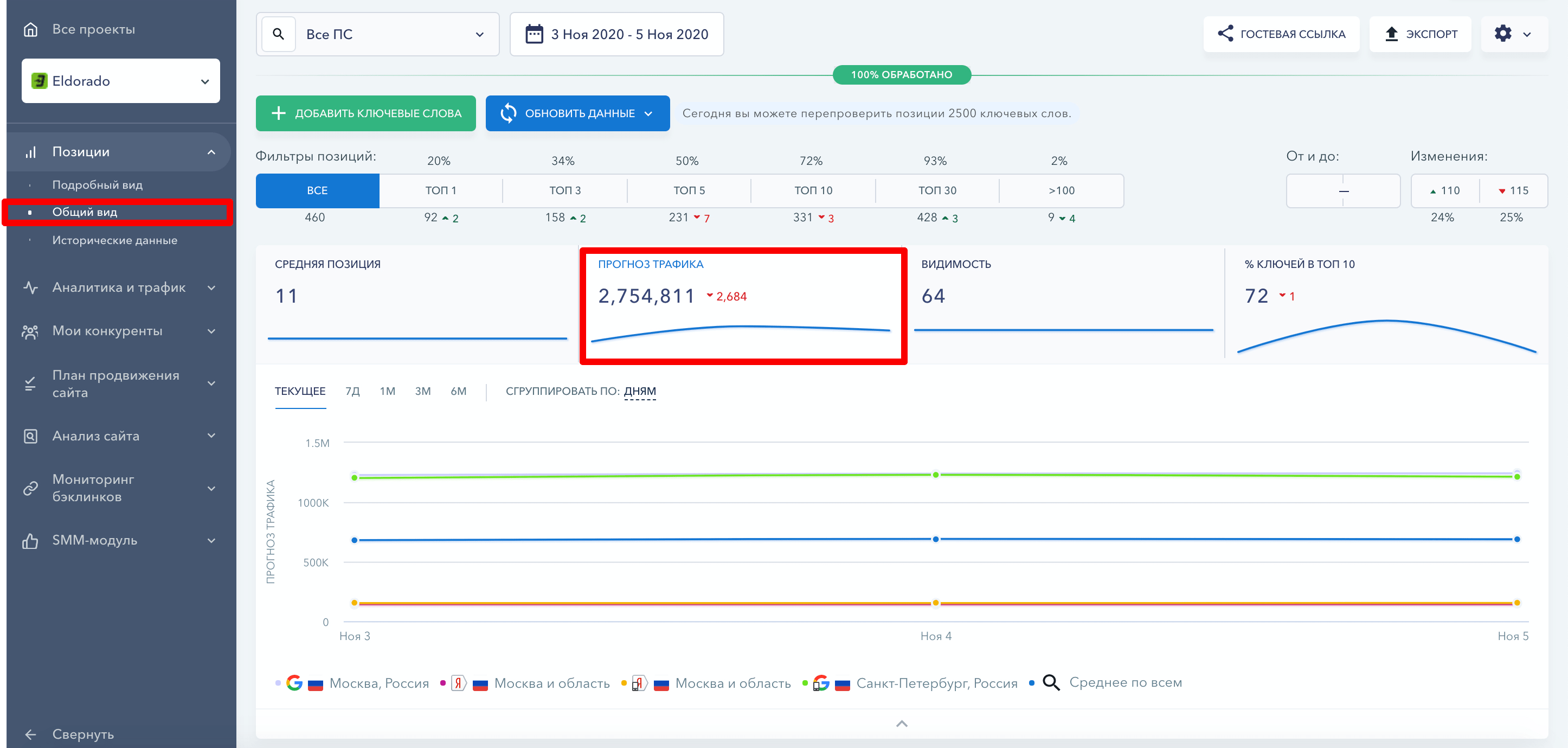Open the Средняя позиция metric card
Image resolution: width=1568 pixels, height=748 pixels.
coord(417,304)
